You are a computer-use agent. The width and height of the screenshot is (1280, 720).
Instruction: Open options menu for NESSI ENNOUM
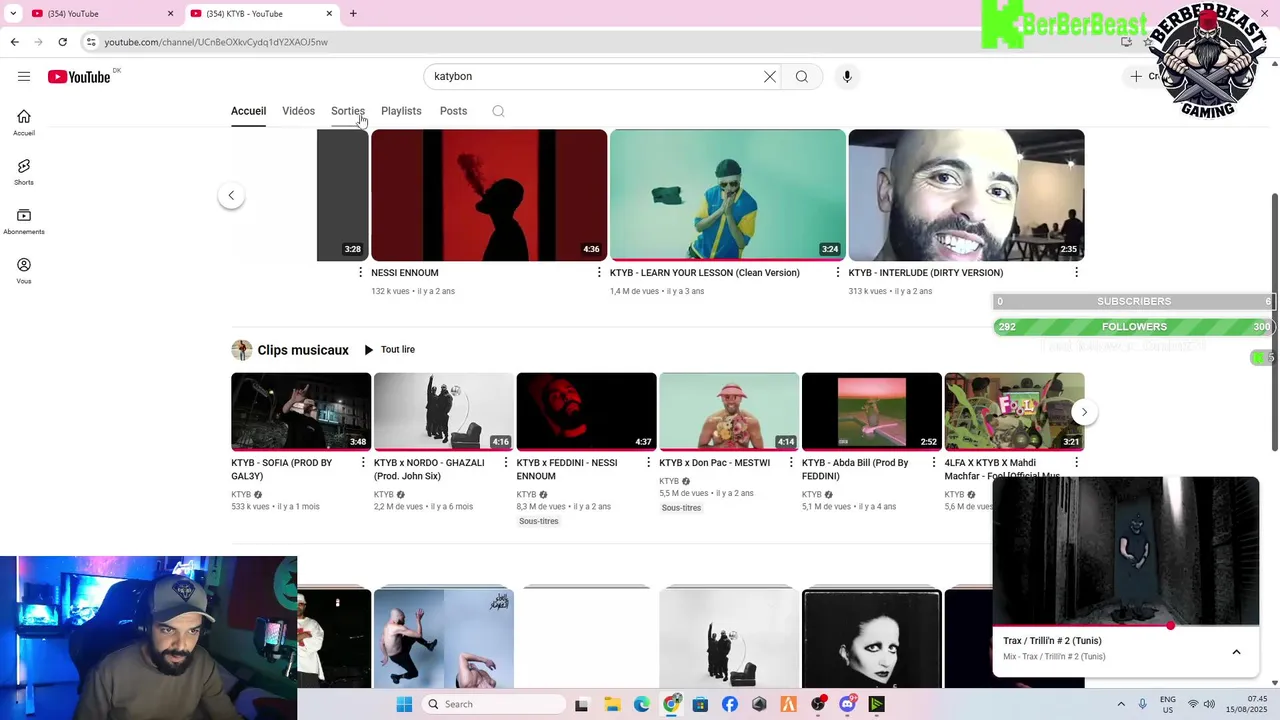(599, 272)
